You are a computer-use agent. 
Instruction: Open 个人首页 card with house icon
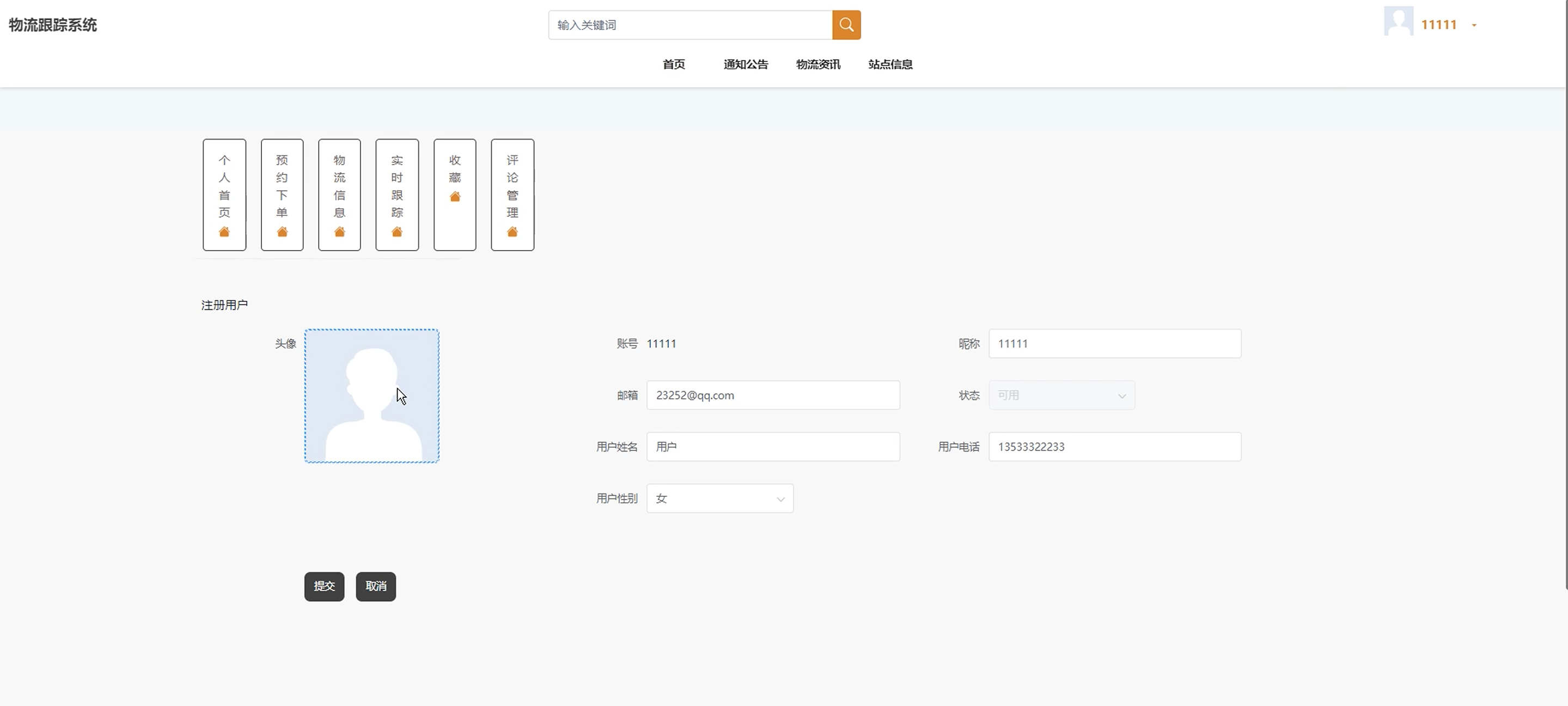coord(224,195)
